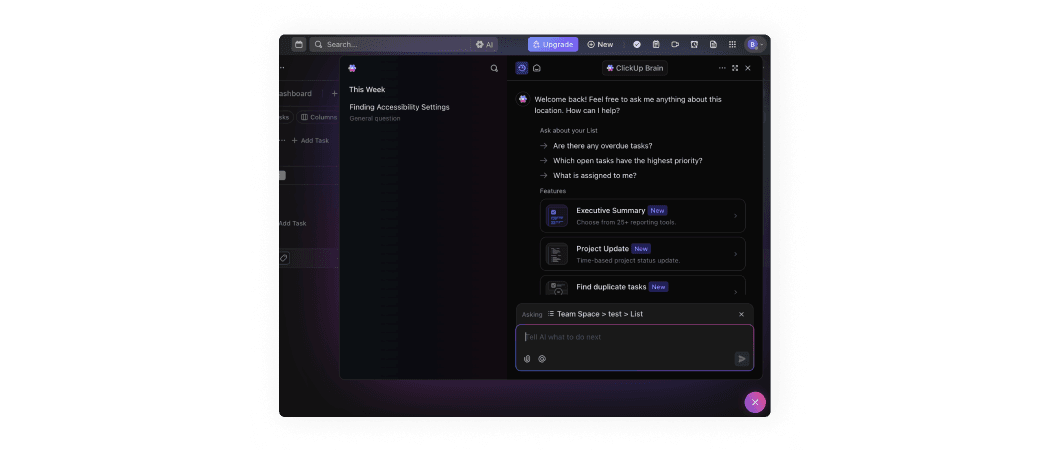
Task: Open the clipboard icon in the top toolbar
Action: click(656, 44)
